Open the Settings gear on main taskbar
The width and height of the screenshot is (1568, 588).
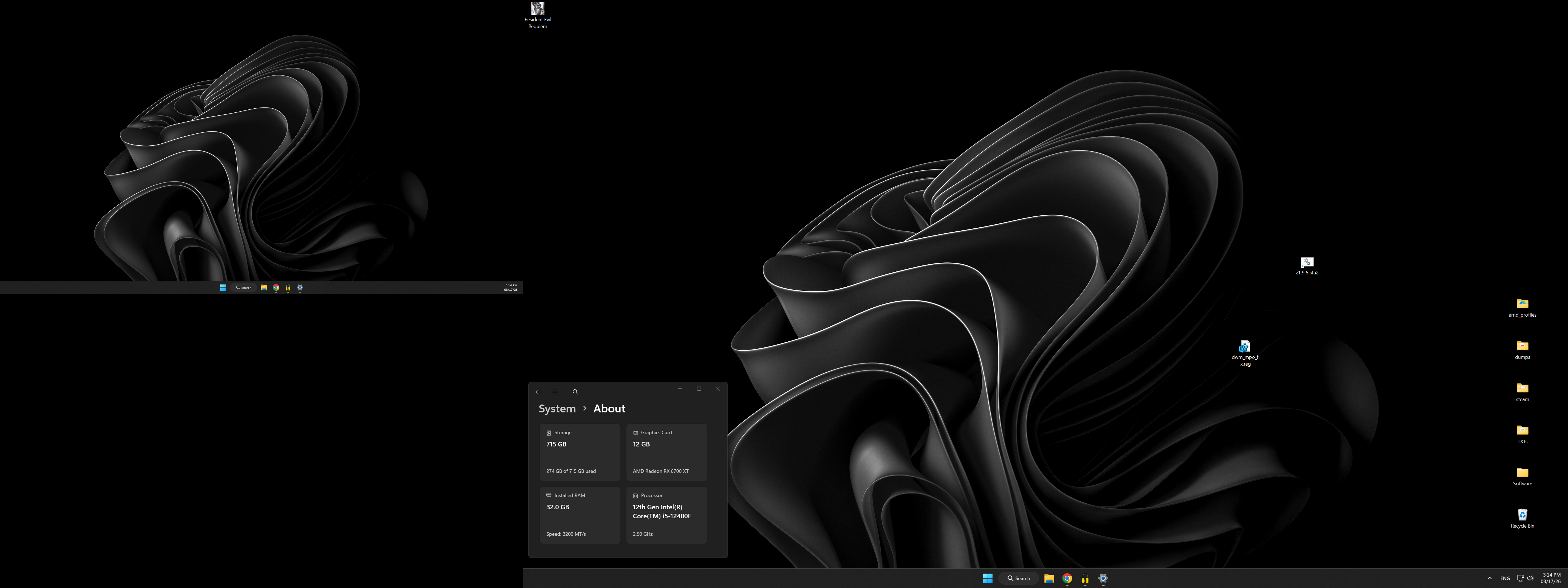tap(1103, 578)
